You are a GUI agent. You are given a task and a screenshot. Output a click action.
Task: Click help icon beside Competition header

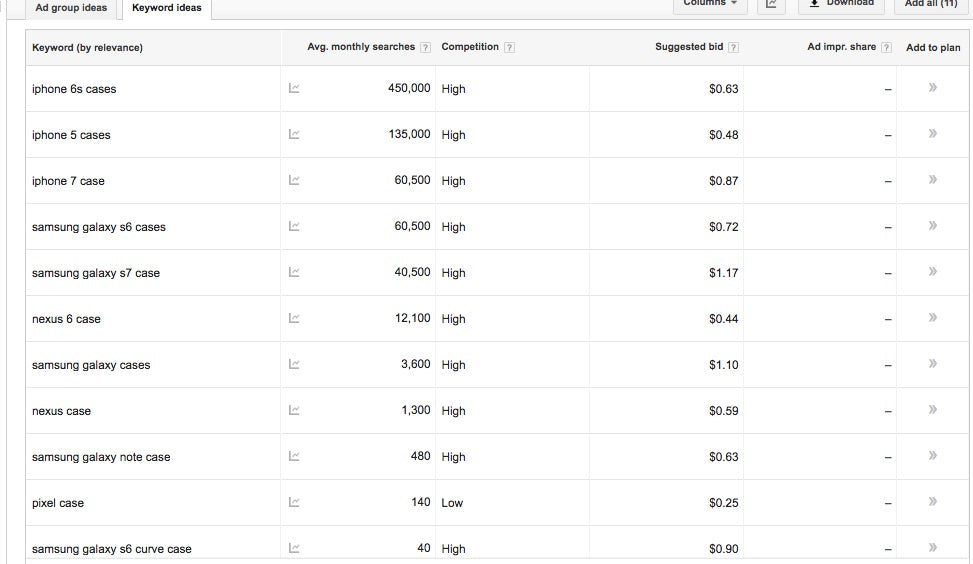(x=510, y=47)
